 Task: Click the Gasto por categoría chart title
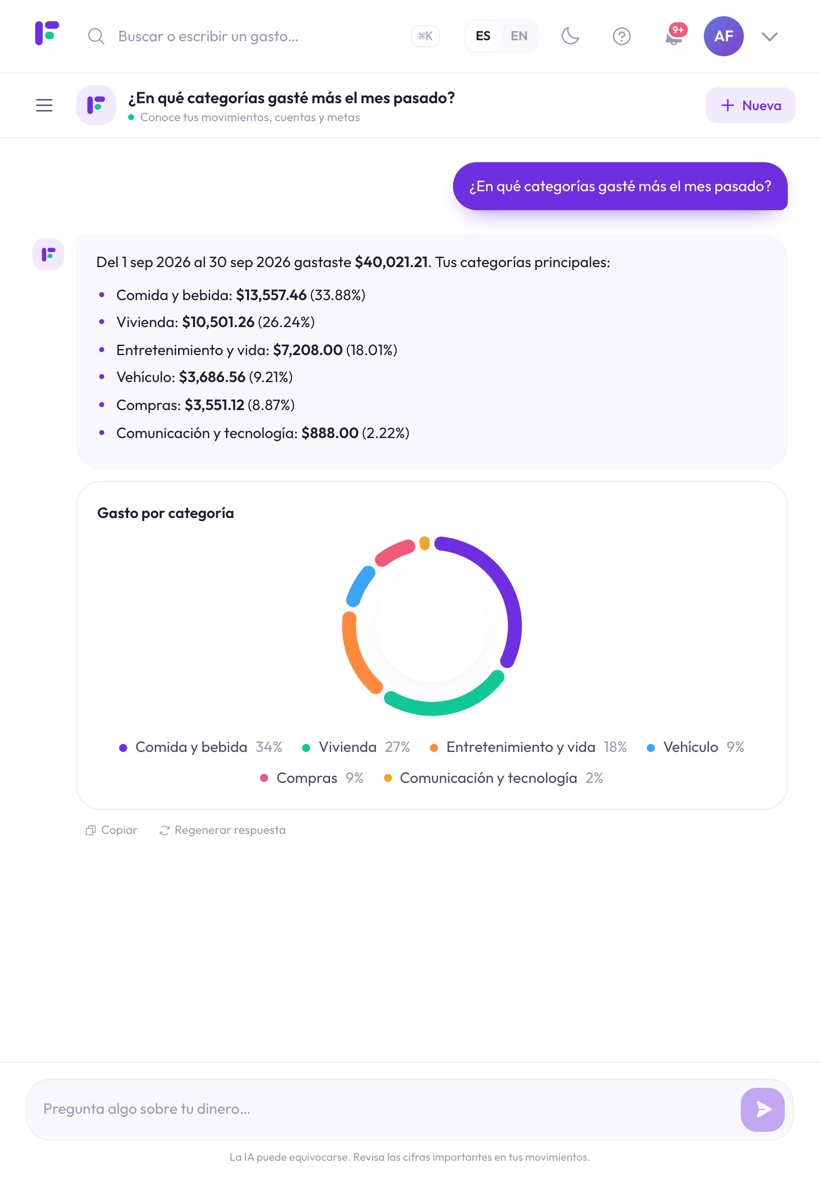coord(166,513)
